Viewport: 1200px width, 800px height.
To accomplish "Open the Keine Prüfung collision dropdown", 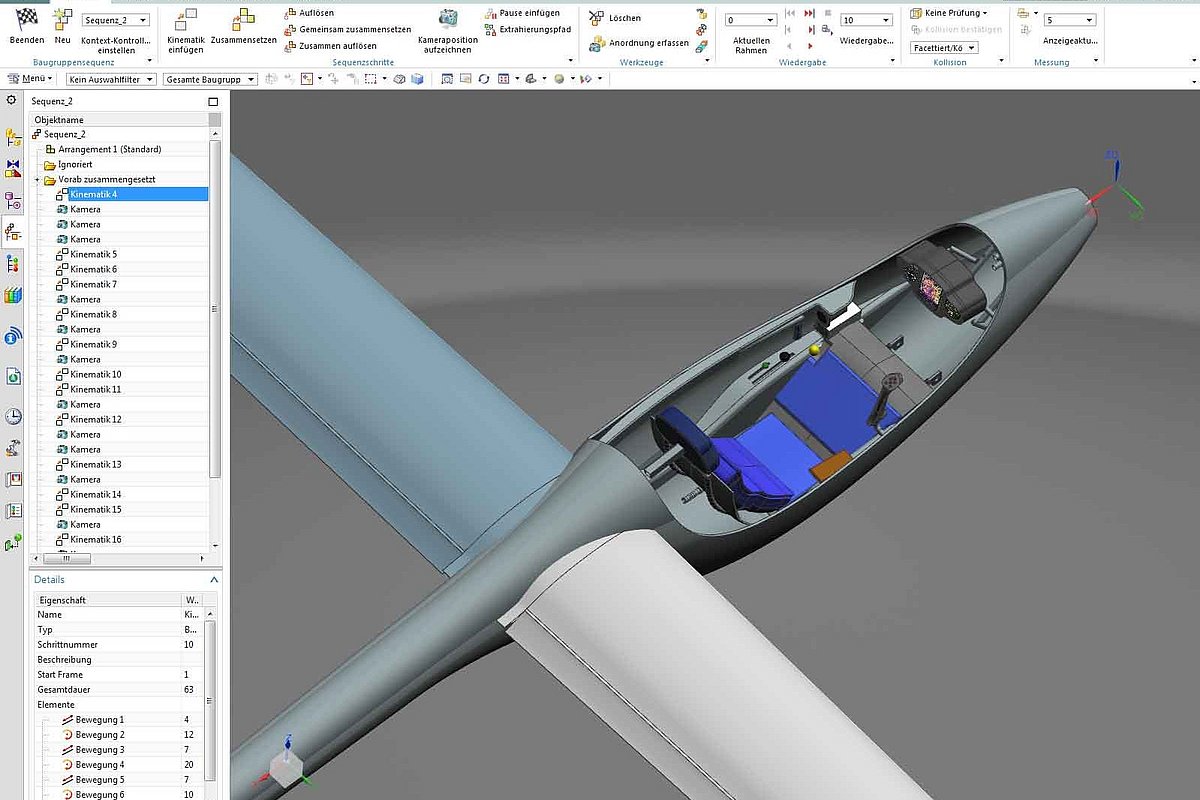I will tap(949, 13).
